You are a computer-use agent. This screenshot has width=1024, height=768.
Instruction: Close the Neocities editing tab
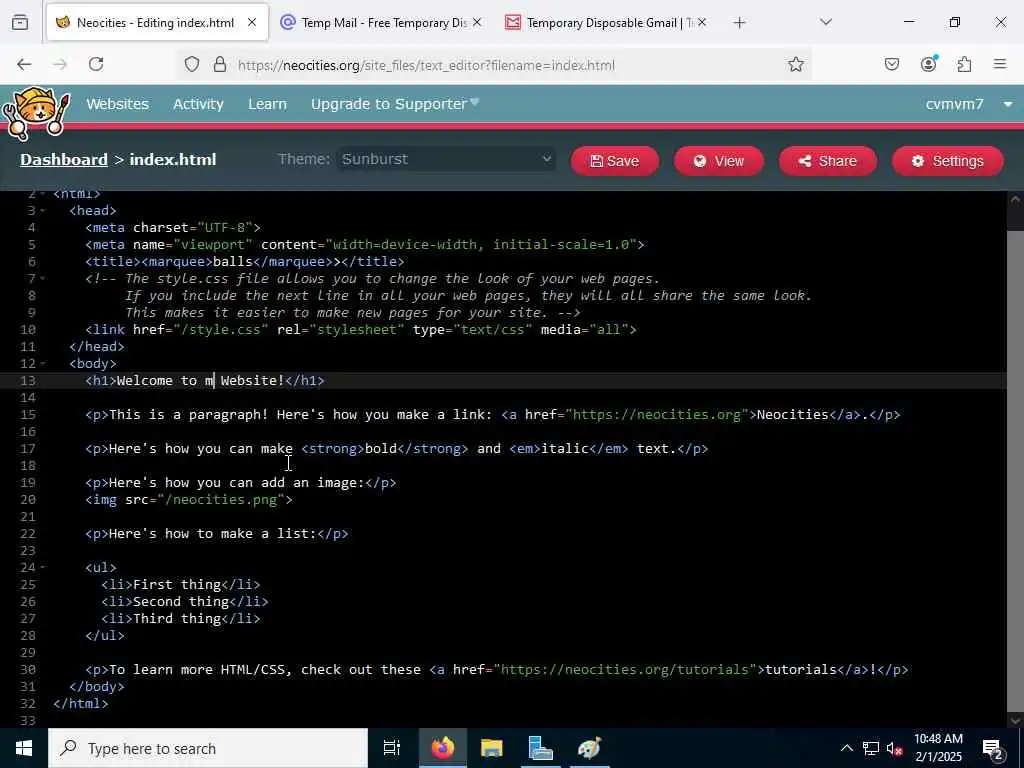pos(251,22)
